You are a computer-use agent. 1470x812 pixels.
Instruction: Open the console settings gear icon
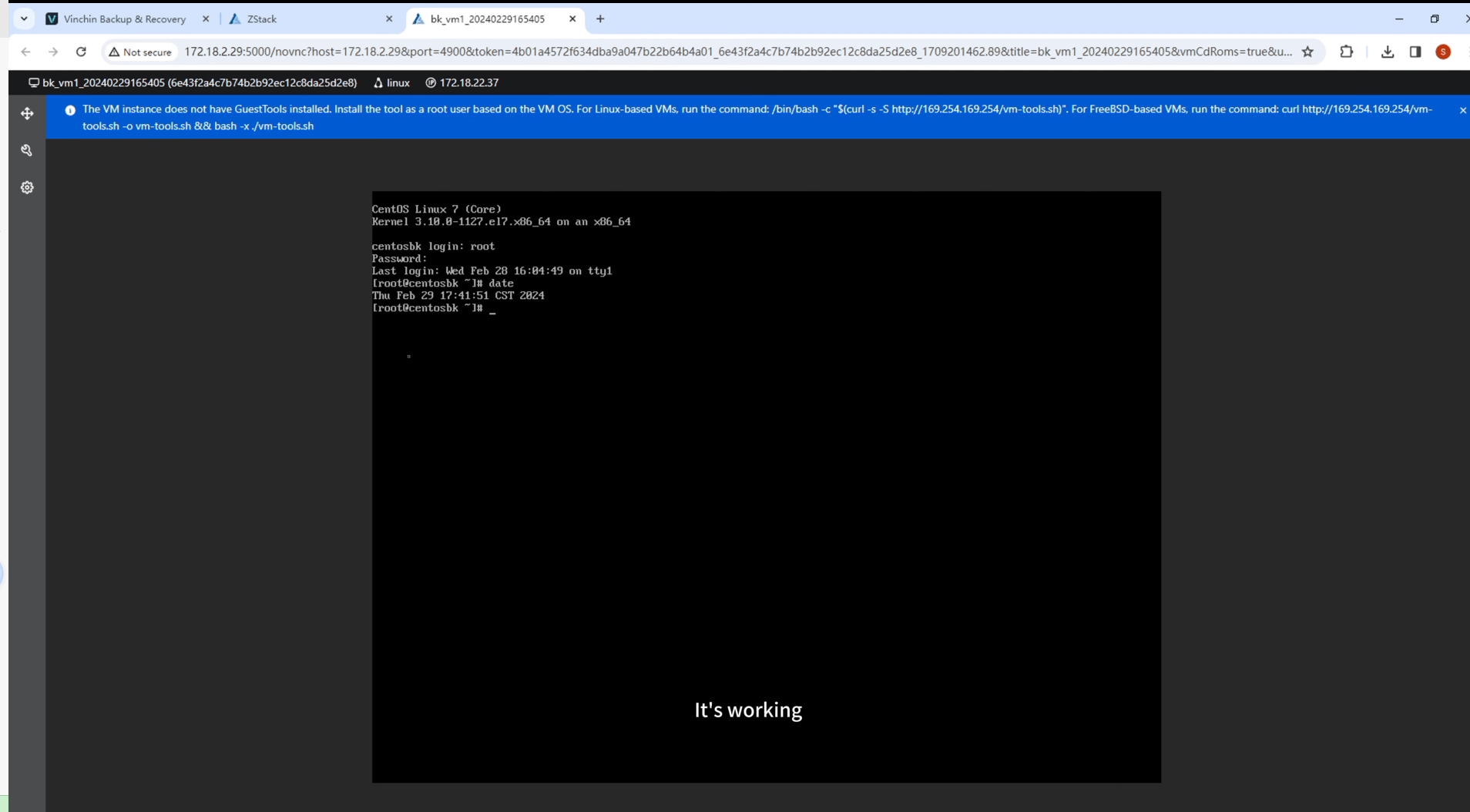pos(27,187)
